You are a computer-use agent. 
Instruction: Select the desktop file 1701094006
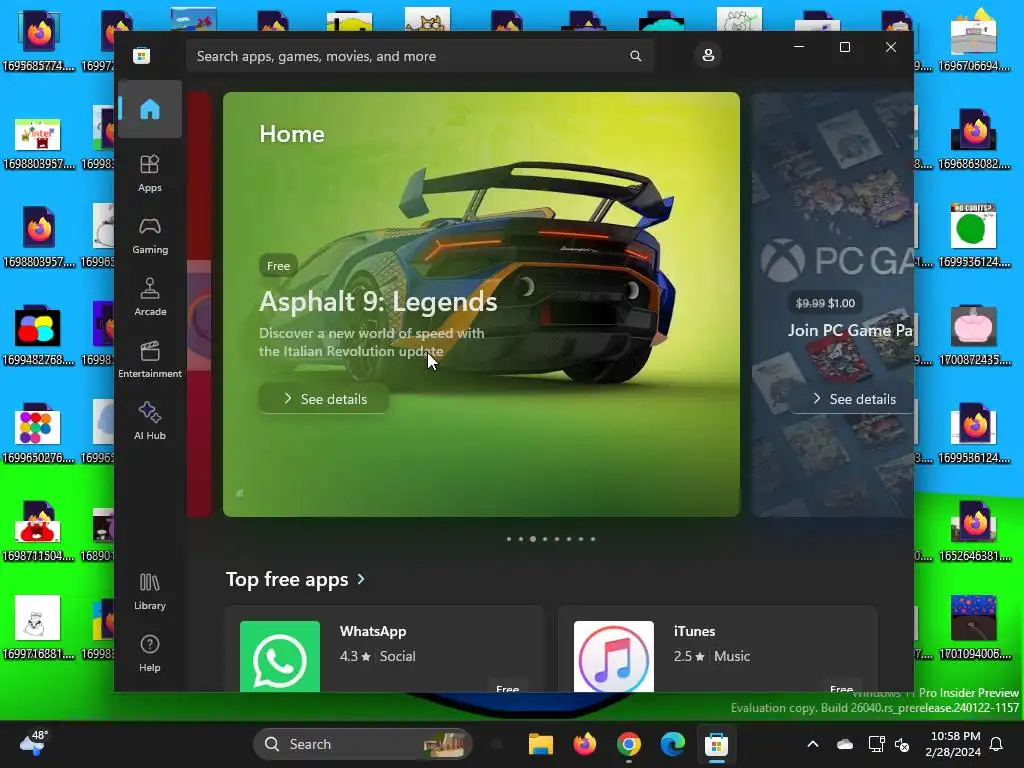pos(974,627)
